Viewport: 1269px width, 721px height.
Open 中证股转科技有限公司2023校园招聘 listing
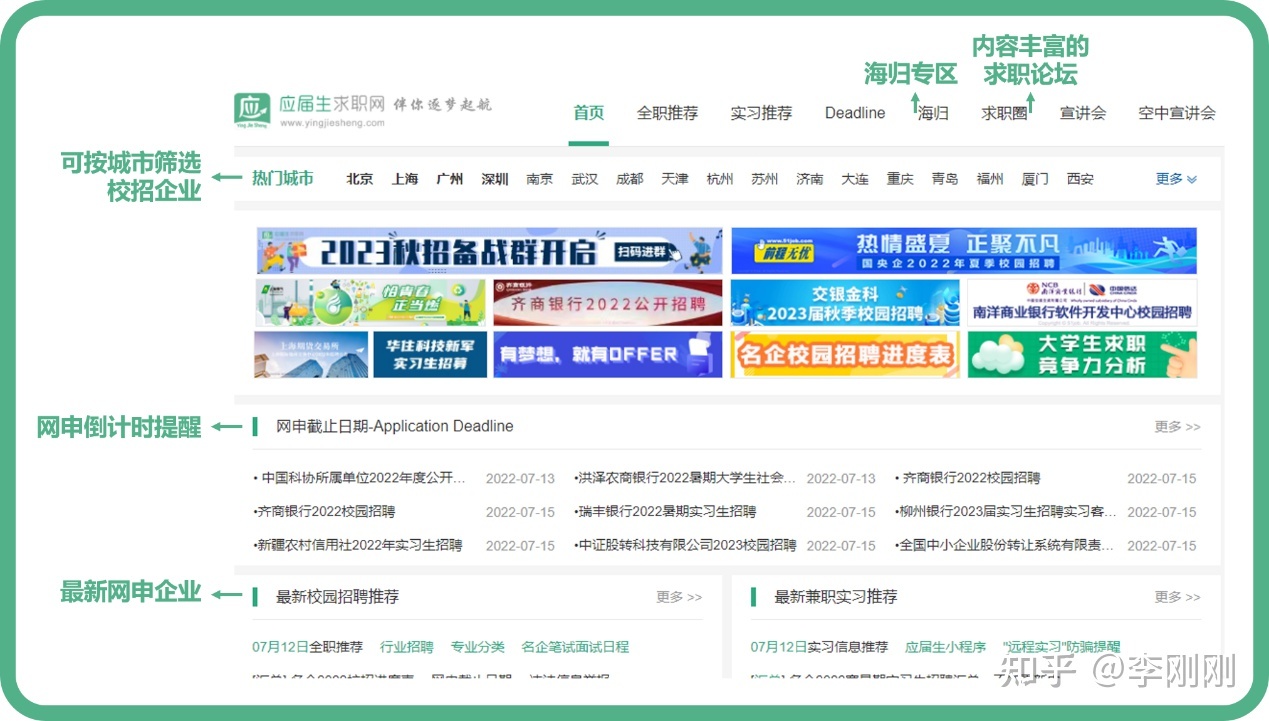[x=685, y=545]
